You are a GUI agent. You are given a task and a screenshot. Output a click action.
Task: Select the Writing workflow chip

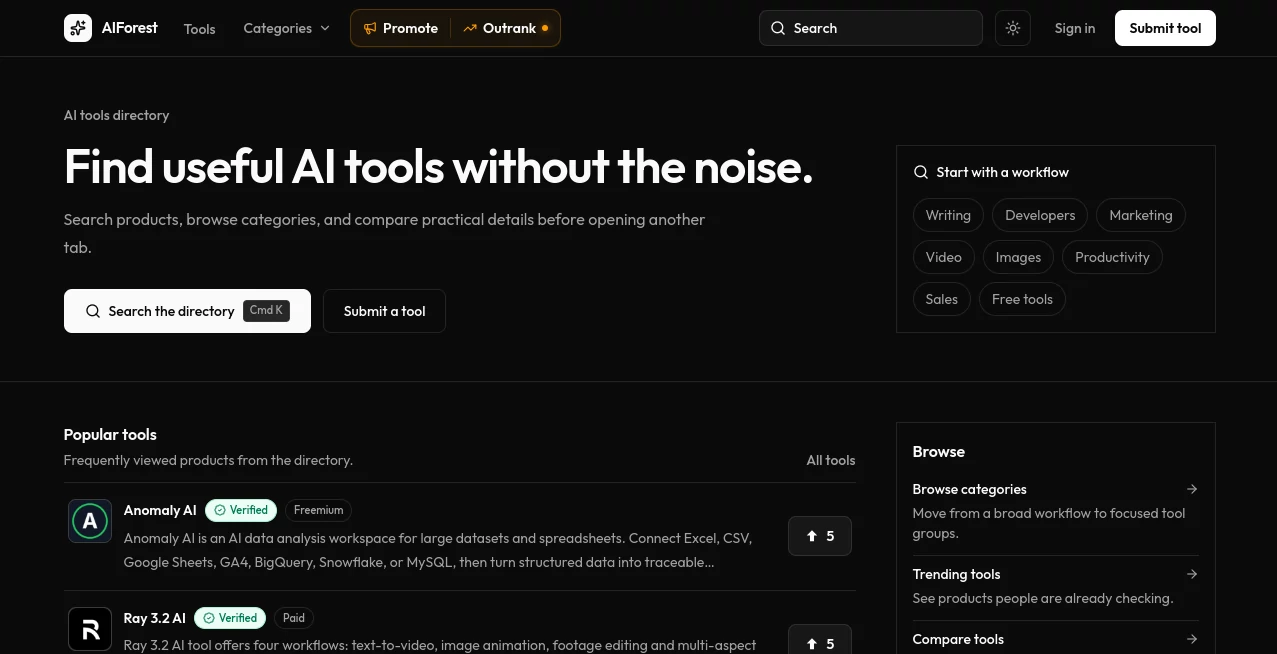click(x=948, y=215)
